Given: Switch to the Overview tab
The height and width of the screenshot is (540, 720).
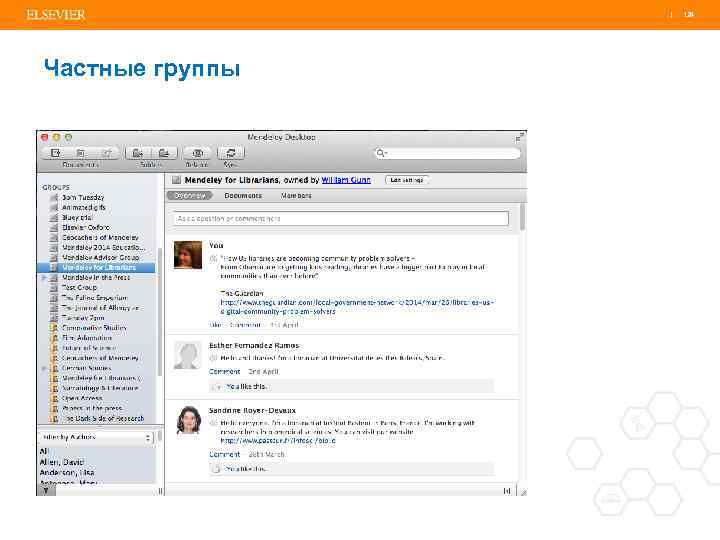Looking at the screenshot, I should [x=190, y=196].
